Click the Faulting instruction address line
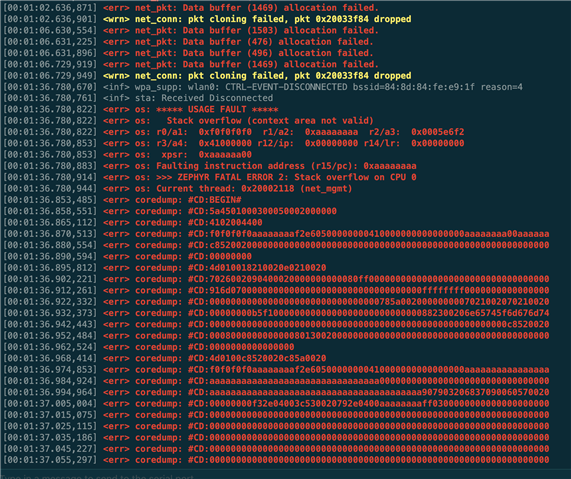Screen dimensions: 571x479 (x=210, y=166)
